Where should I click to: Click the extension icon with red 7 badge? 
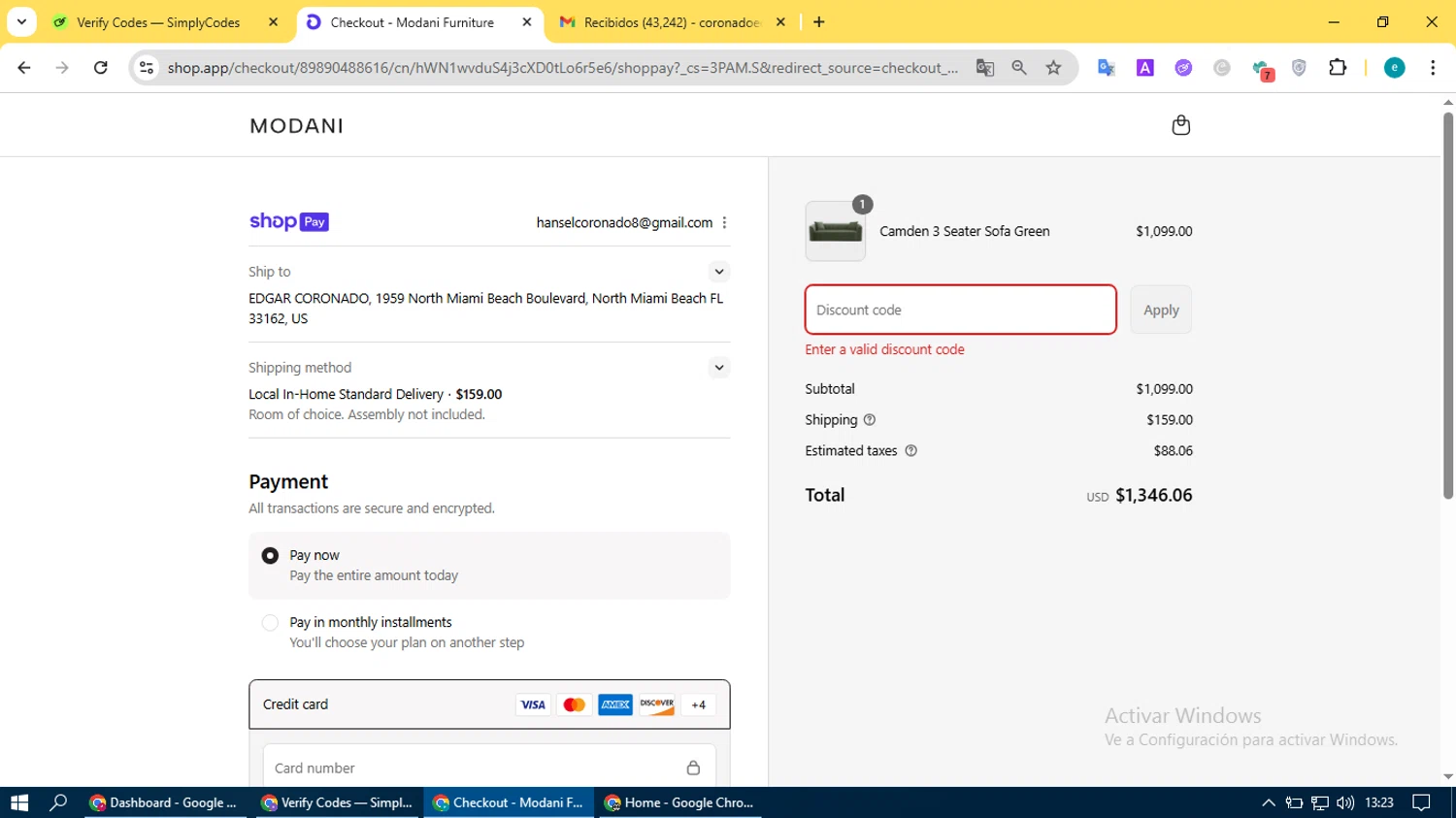point(1262,69)
